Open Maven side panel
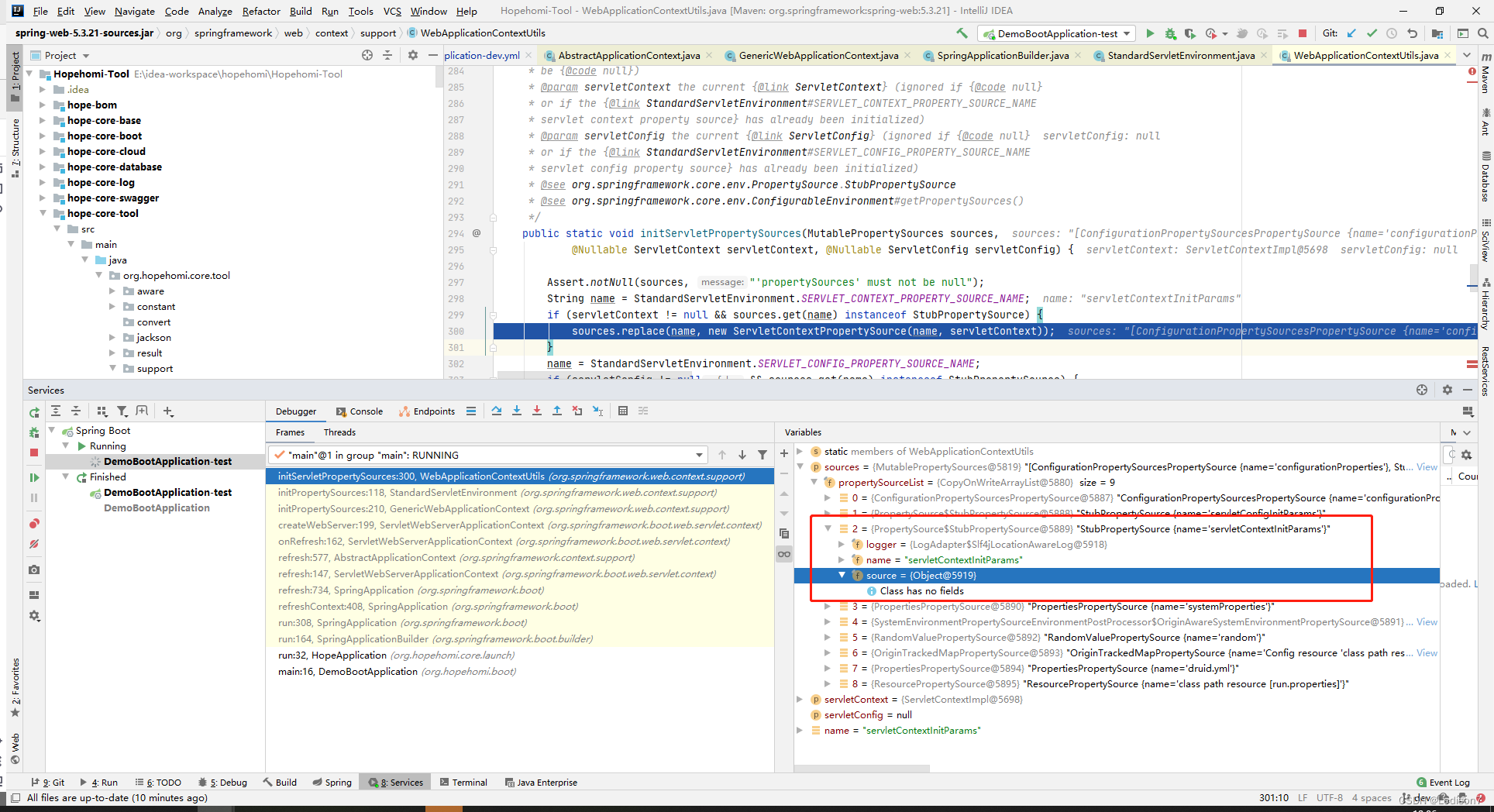This screenshot has height=812, width=1494. 1485,74
